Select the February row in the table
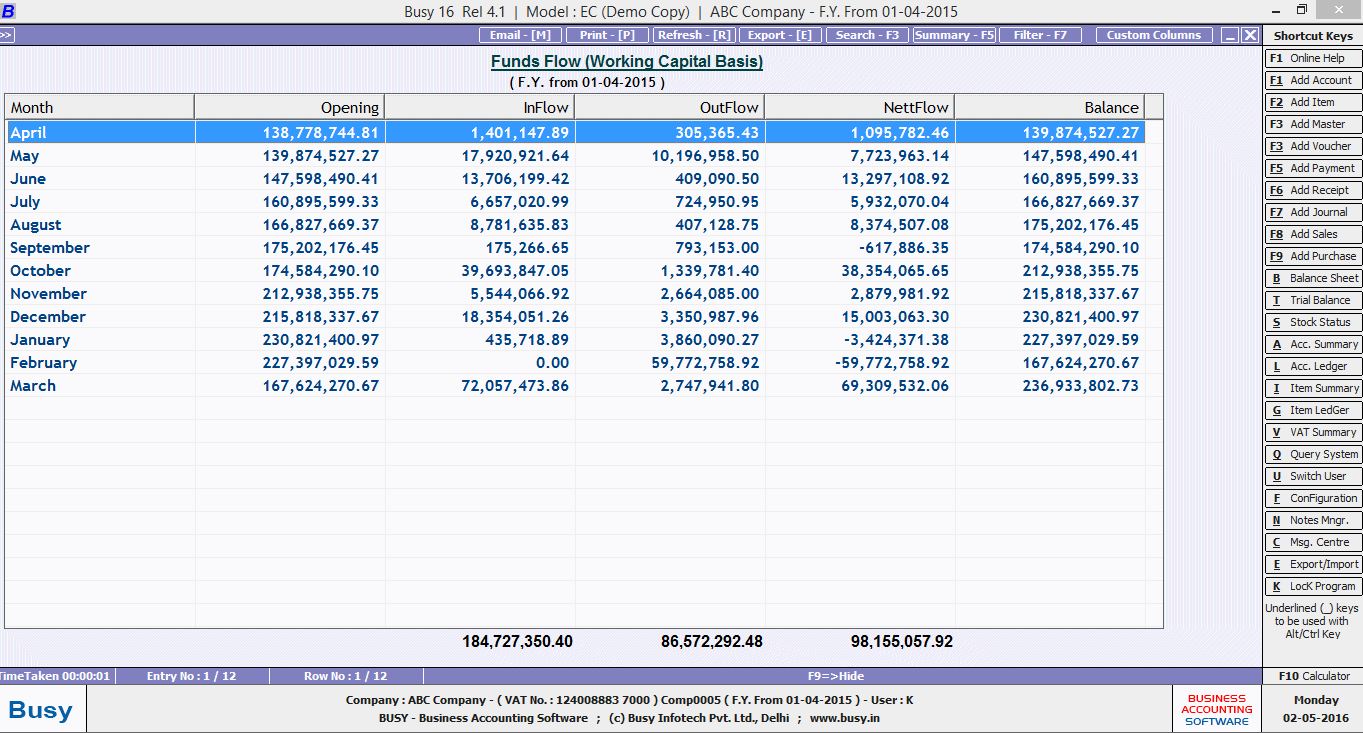1363x733 pixels. pyautogui.click(x=43, y=363)
